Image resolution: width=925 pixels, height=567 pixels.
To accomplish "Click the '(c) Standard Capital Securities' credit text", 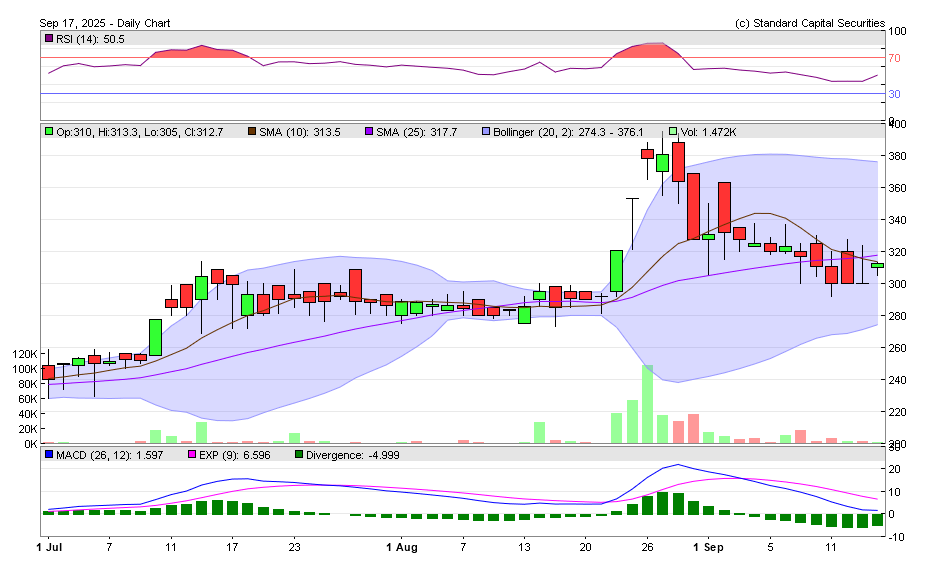I will (810, 23).
